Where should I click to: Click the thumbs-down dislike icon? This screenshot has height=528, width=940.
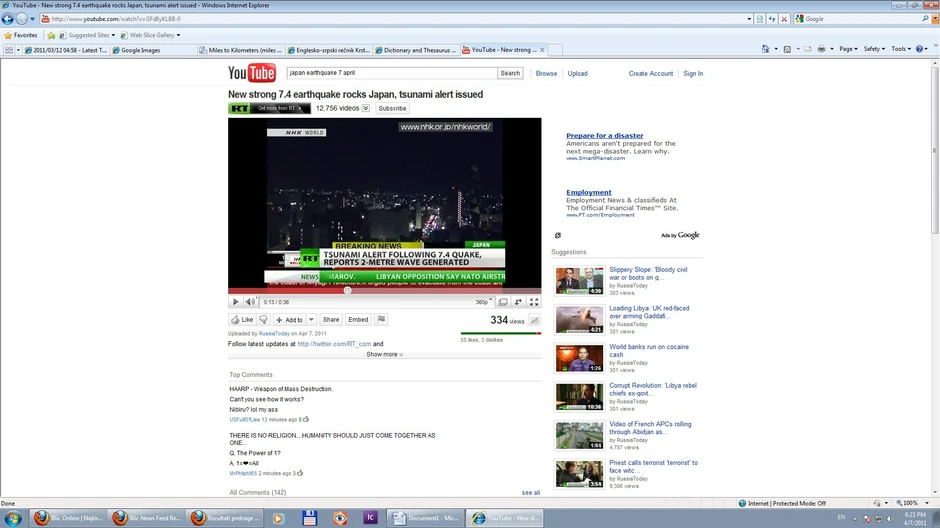click(x=264, y=320)
